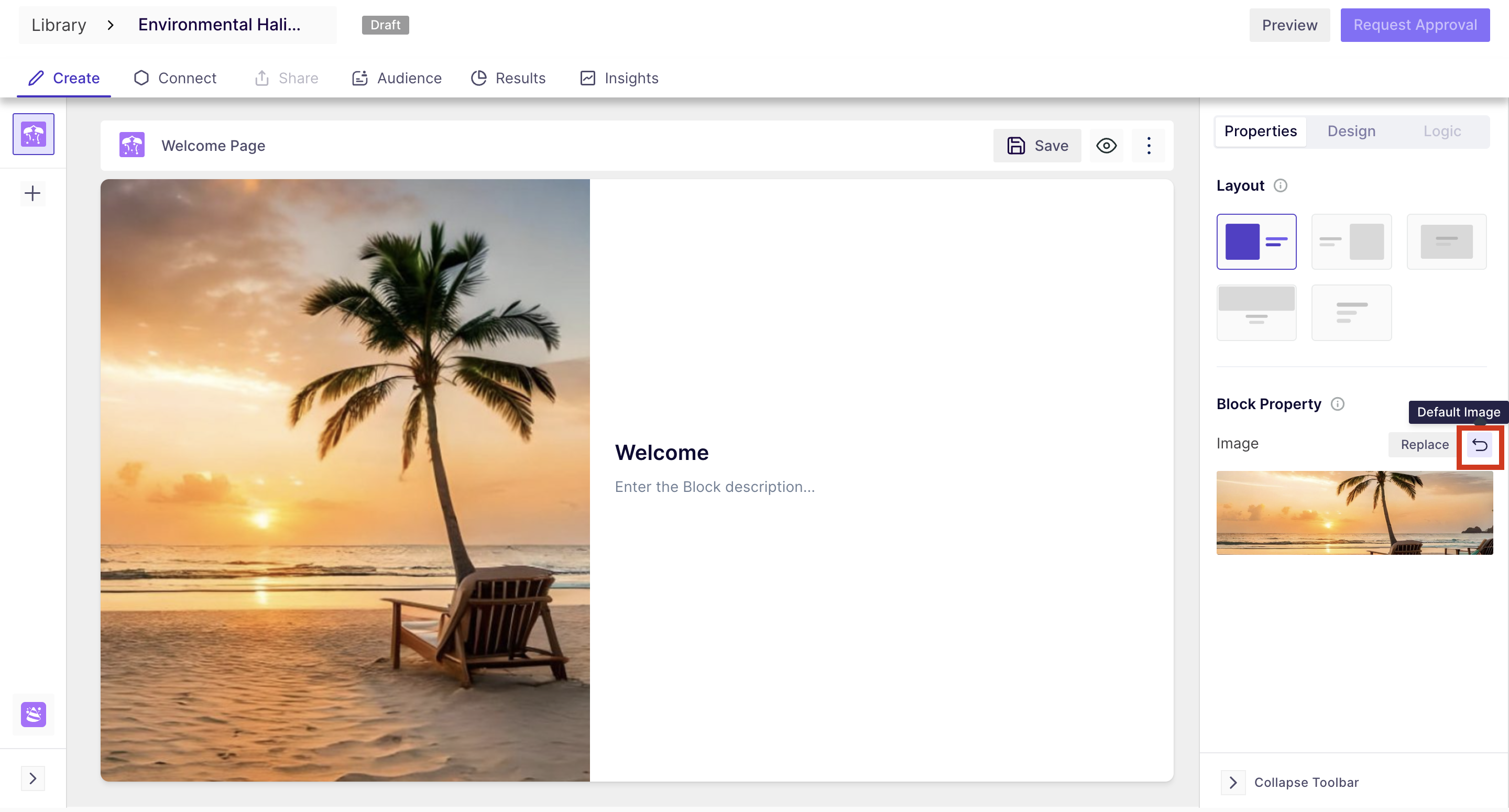1509x812 pixels.
Task: Collapse the toolbar with the chevron
Action: tap(1233, 783)
